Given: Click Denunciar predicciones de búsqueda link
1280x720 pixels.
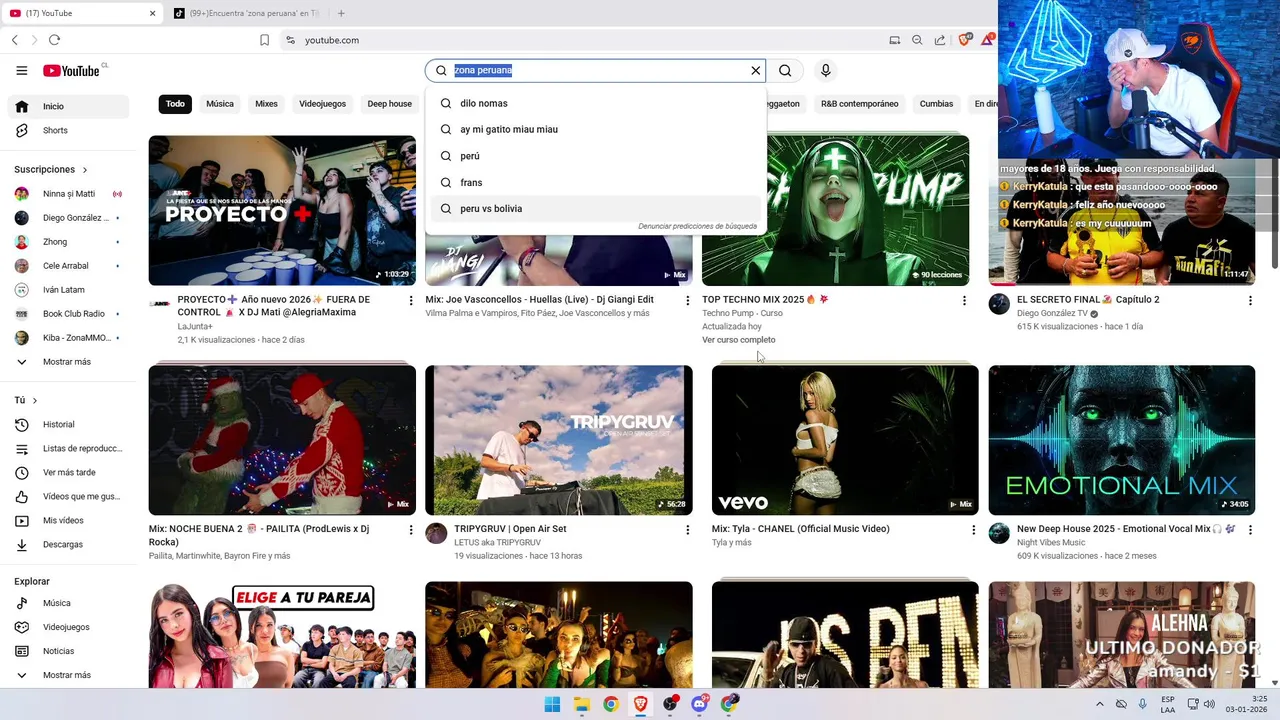Looking at the screenshot, I should pos(697,227).
